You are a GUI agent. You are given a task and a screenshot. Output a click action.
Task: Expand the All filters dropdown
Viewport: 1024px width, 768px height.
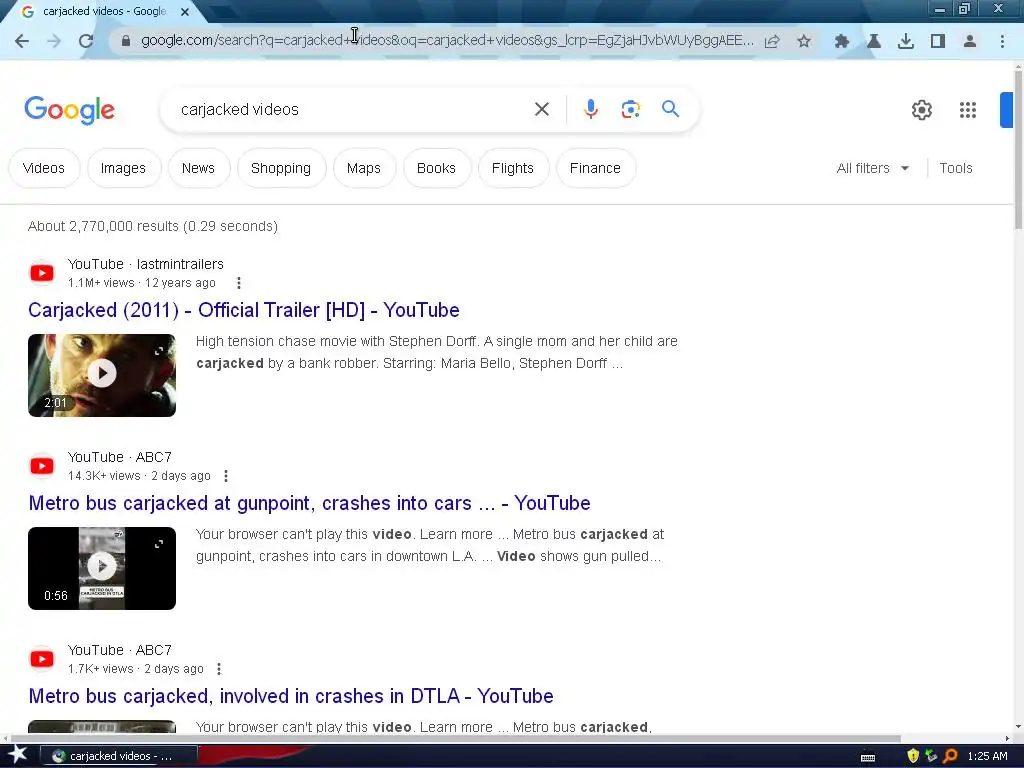click(872, 168)
